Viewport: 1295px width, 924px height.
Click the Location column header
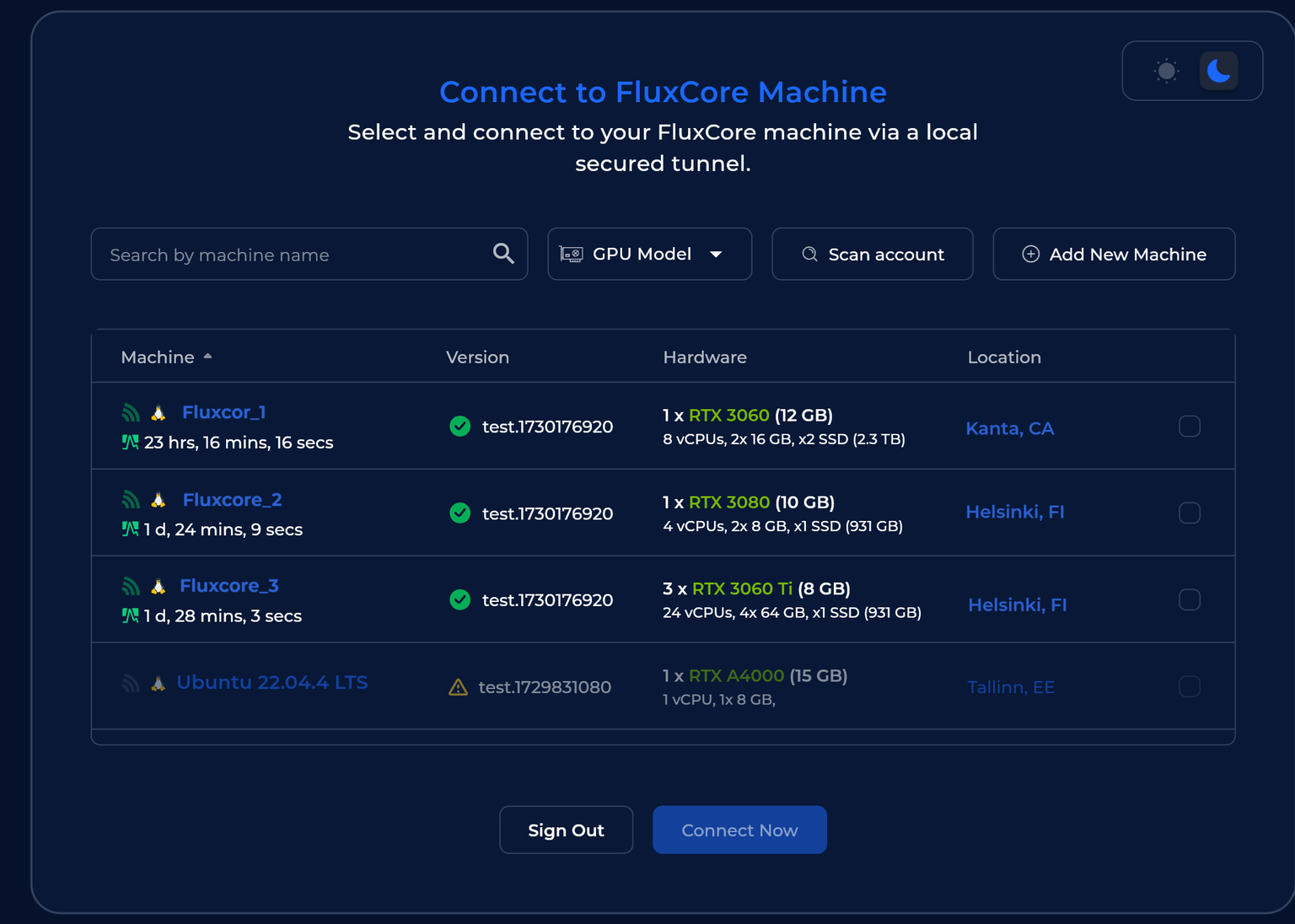[1003, 357]
